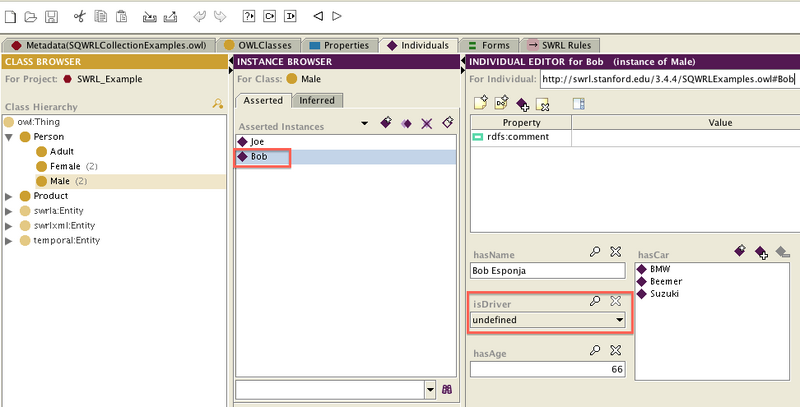Expand the swrlxml:Entity node
This screenshot has width=800, height=407.
click(x=9, y=226)
